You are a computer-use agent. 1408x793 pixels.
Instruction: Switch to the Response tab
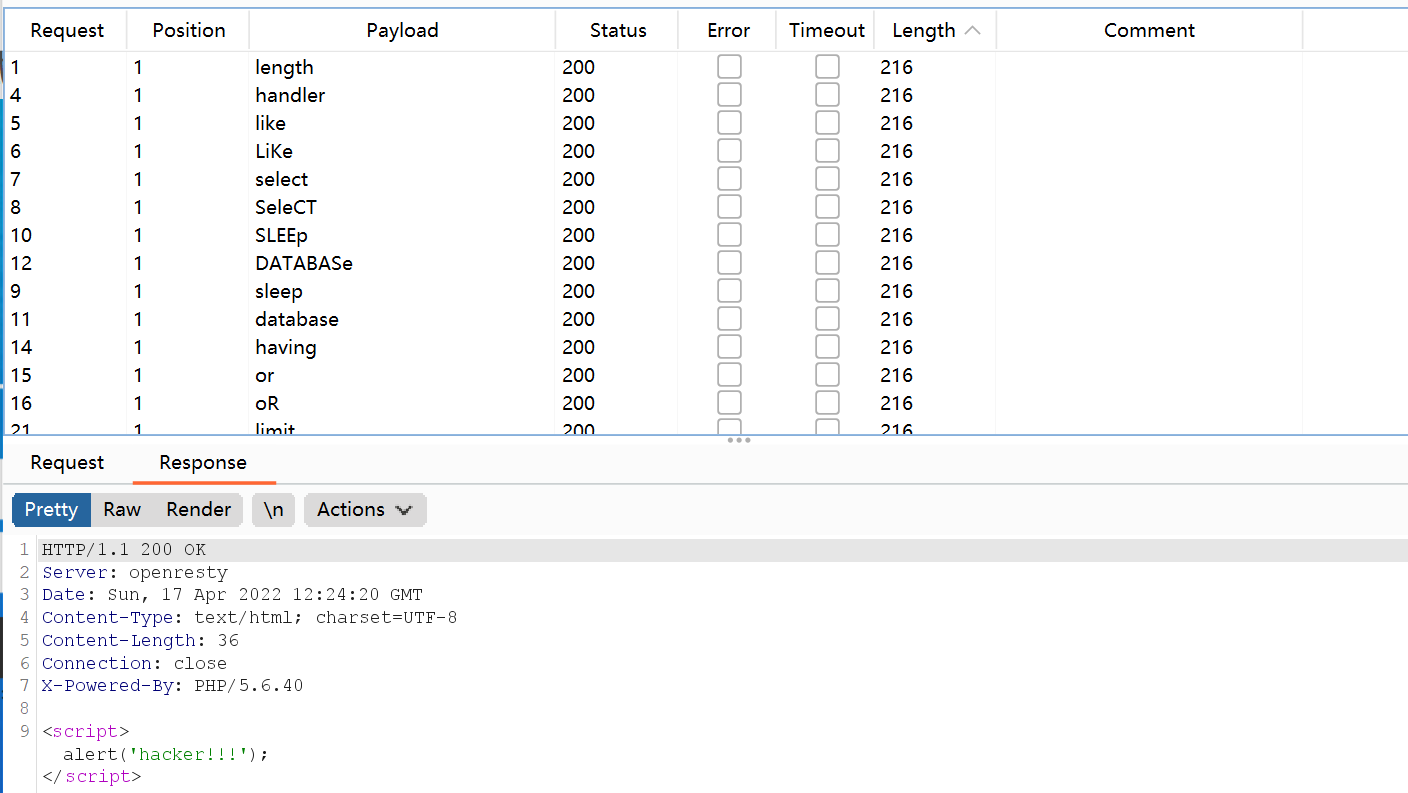pos(203,463)
